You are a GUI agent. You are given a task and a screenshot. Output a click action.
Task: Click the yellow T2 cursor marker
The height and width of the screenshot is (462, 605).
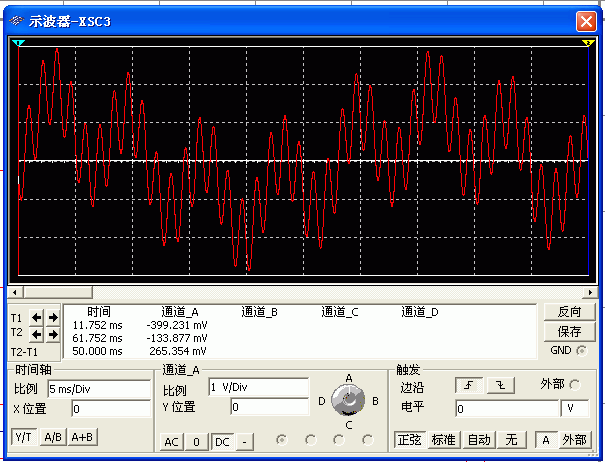588,43
